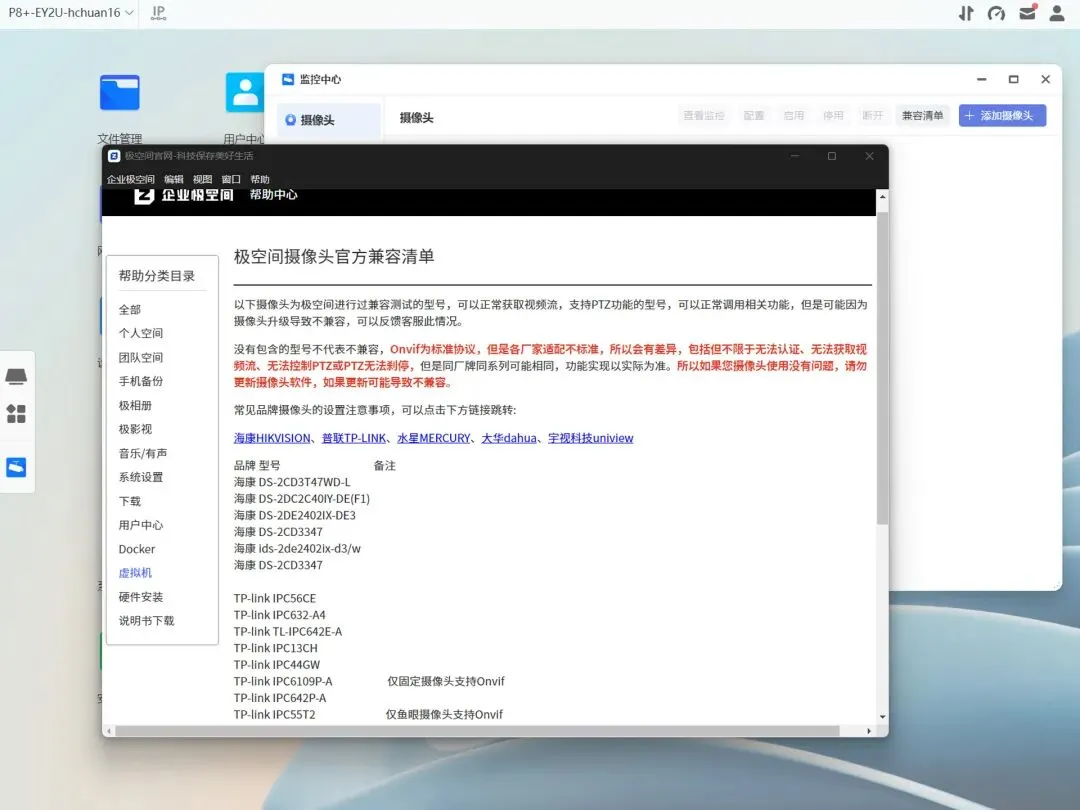Follow the 海康HIKVISION link
Viewport: 1080px width, 810px height.
click(272, 438)
